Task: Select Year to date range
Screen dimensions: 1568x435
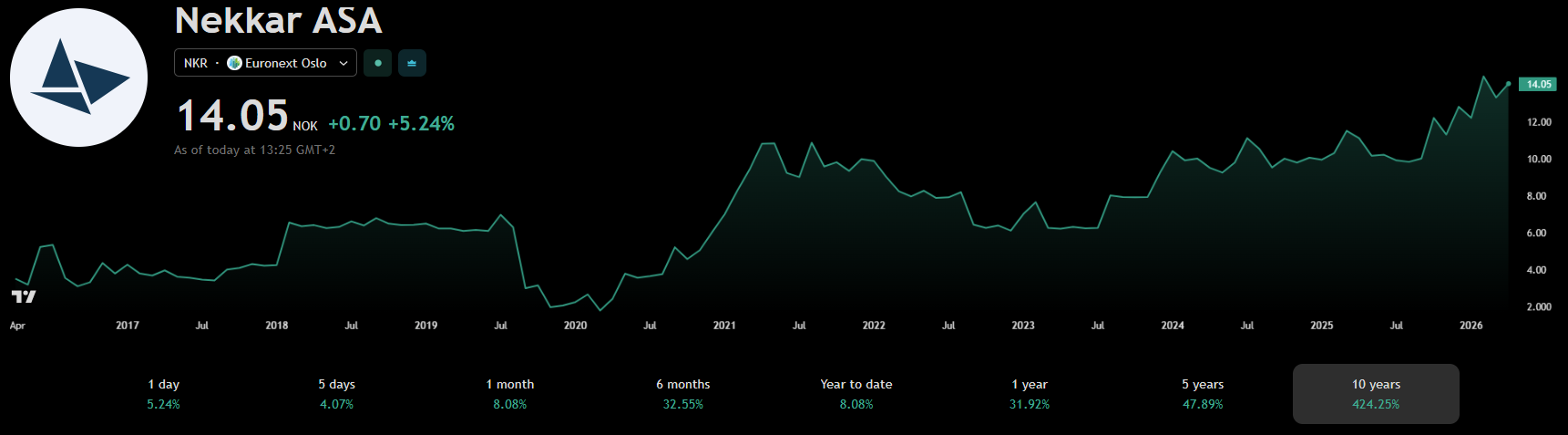Action: (x=856, y=394)
